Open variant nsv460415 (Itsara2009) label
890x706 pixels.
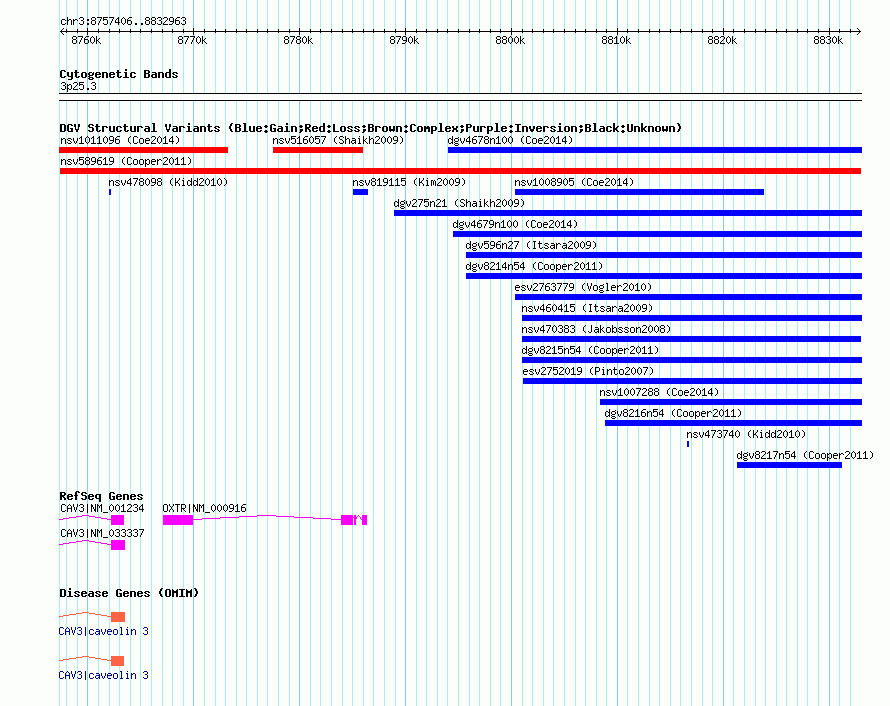tap(587, 308)
